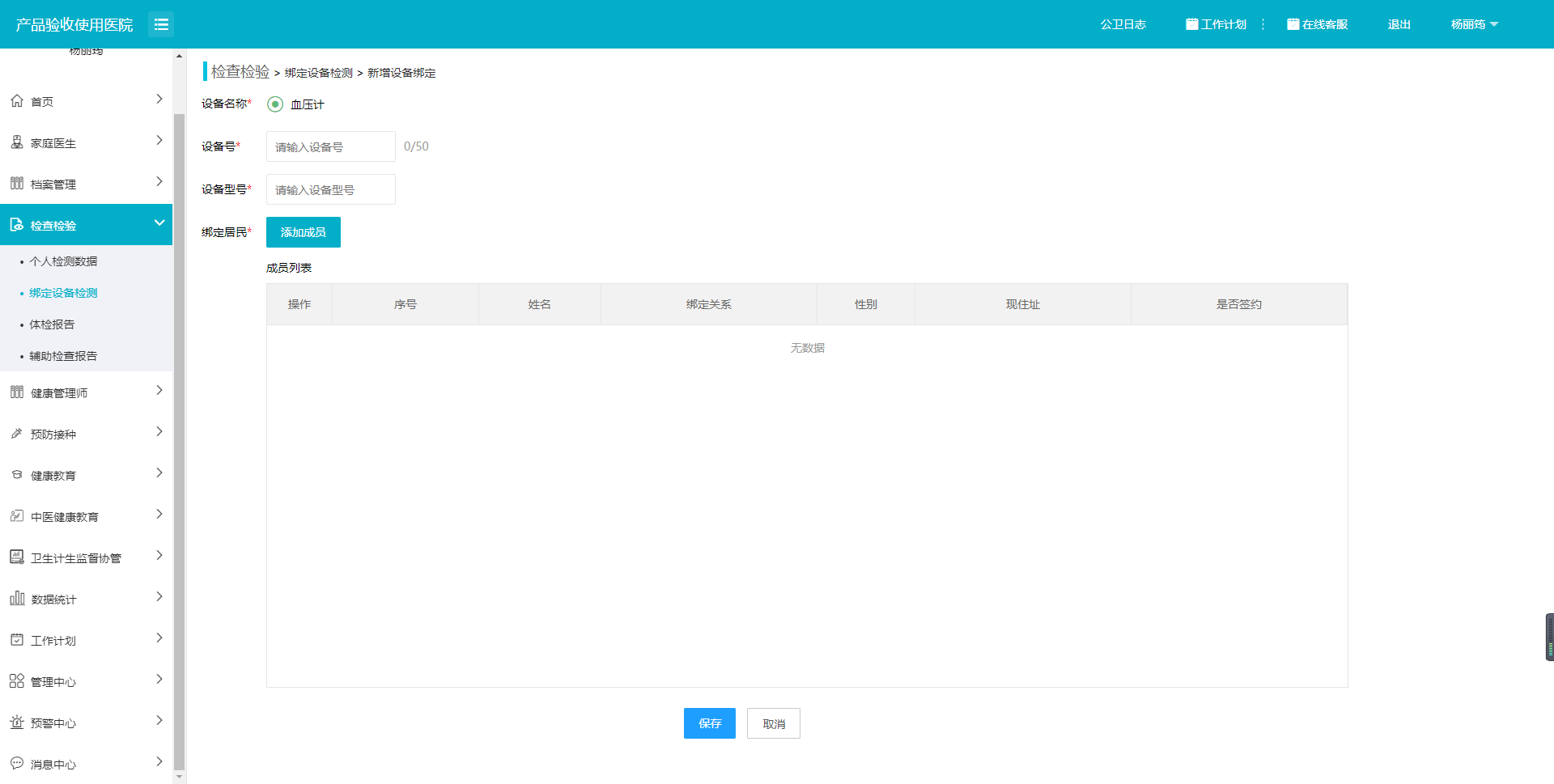Open the 杨丽筠 user dropdown in header

tap(1475, 24)
